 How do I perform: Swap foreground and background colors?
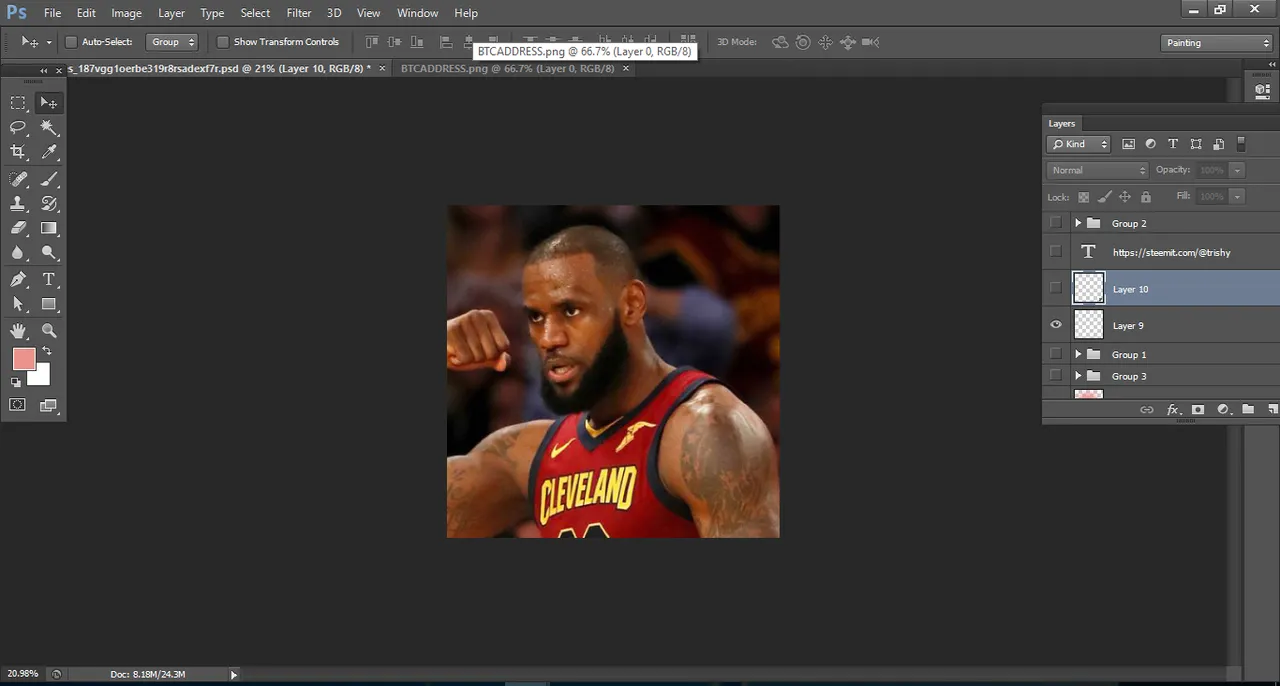(47, 352)
